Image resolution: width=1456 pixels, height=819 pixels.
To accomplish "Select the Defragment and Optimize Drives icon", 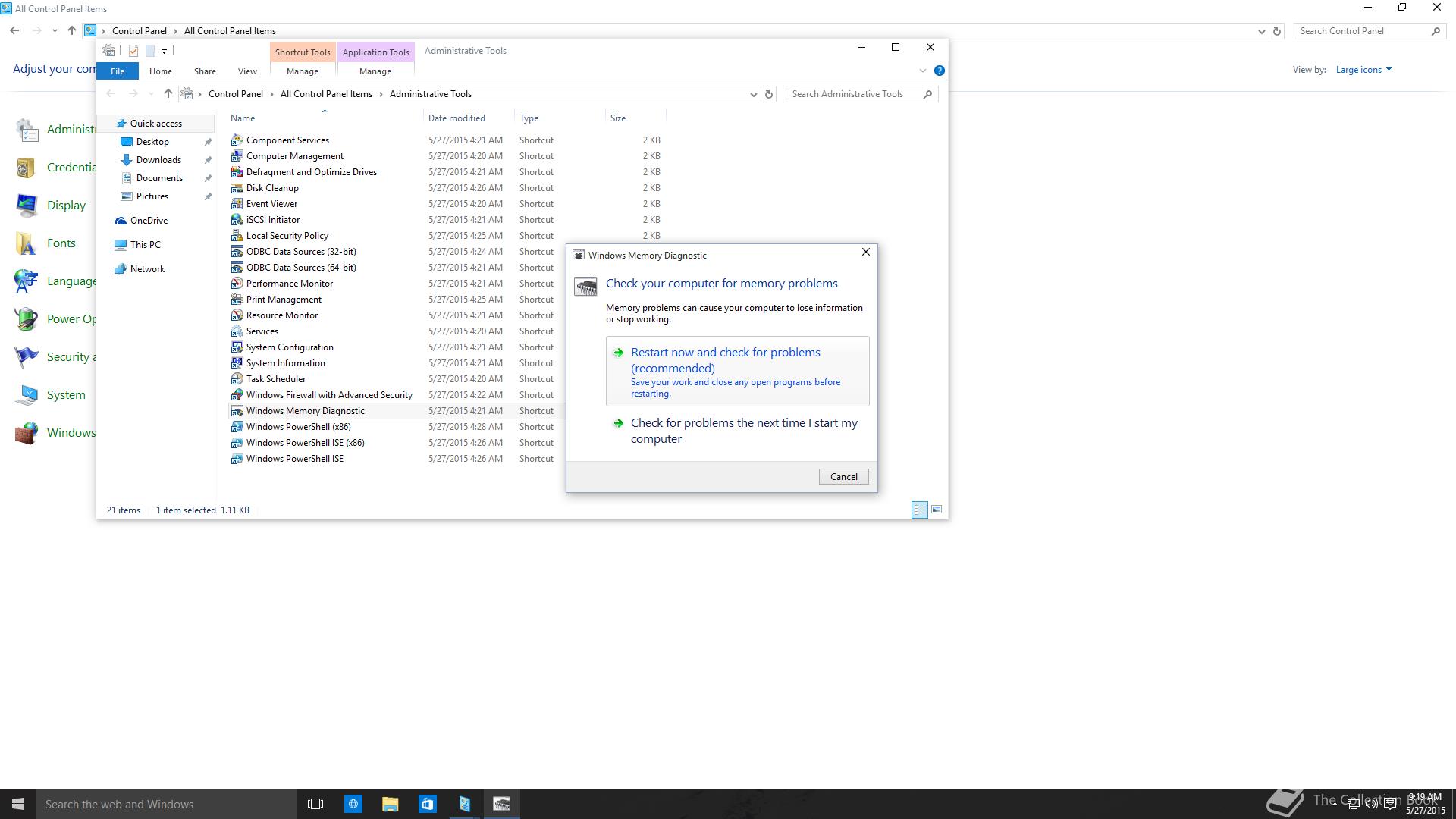I will [237, 172].
